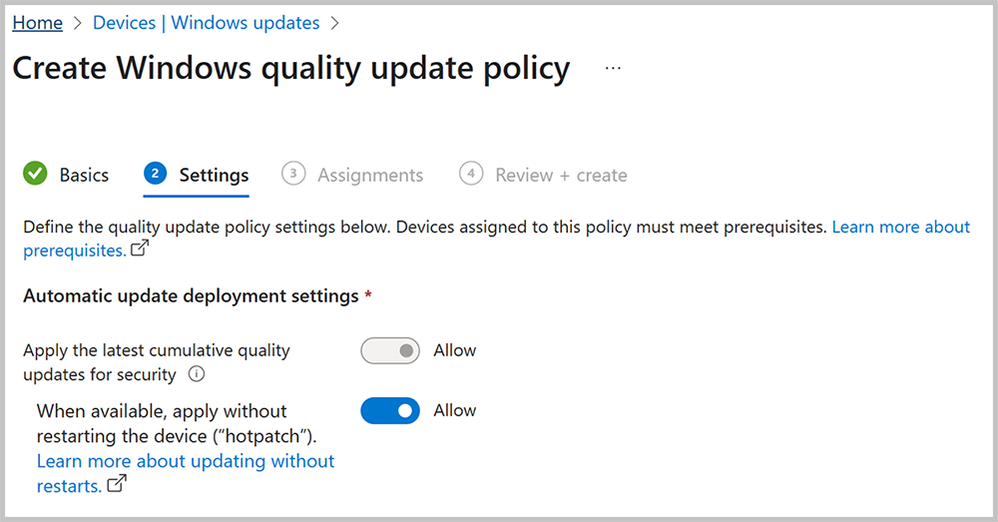Switch to the Basics tab

coord(84,175)
